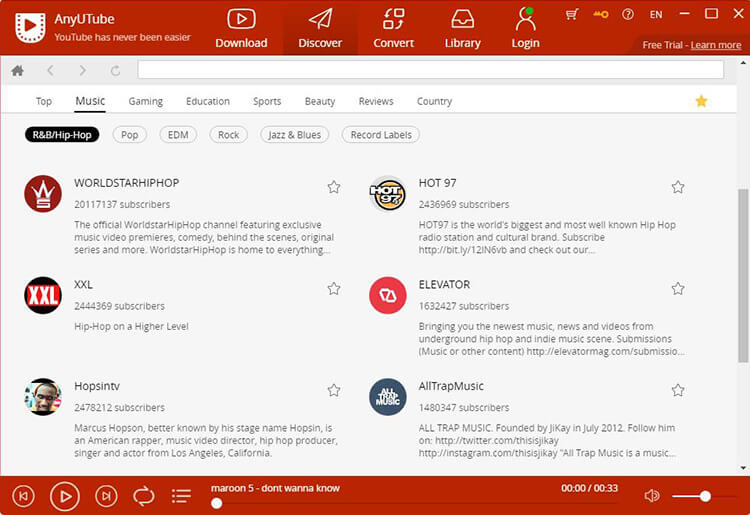The height and width of the screenshot is (515, 750).
Task: Favorite the AllTrapMusic channel star
Action: 678,390
